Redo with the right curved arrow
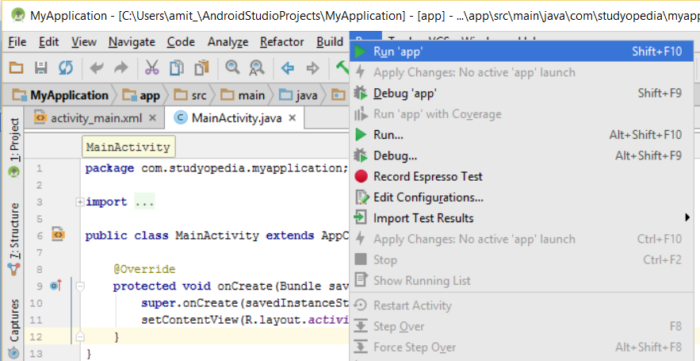The width and height of the screenshot is (700, 361). coord(121,68)
